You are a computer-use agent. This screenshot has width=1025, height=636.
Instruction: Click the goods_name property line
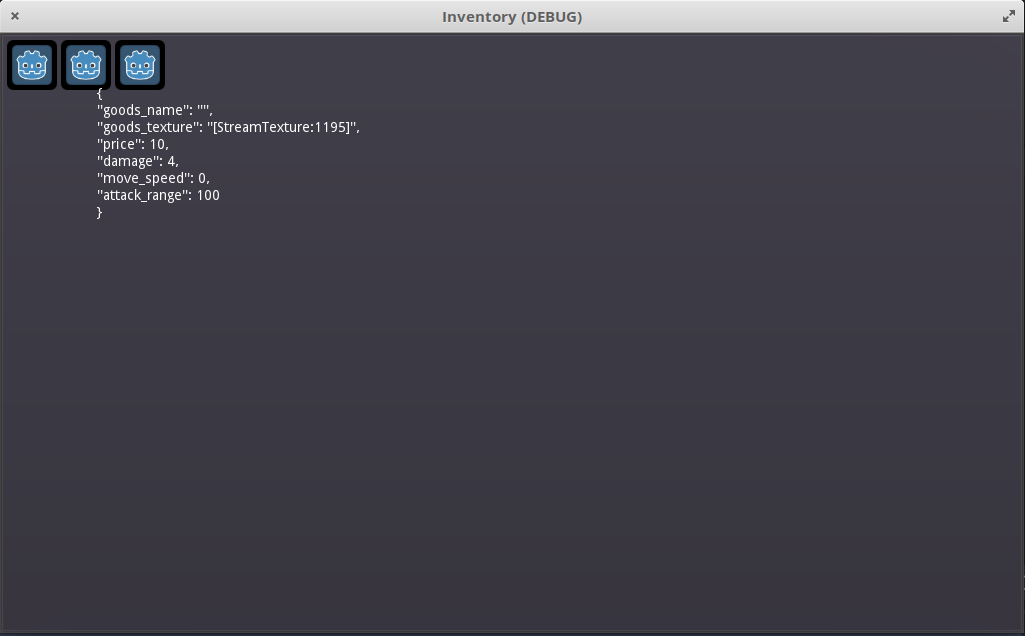(x=155, y=110)
